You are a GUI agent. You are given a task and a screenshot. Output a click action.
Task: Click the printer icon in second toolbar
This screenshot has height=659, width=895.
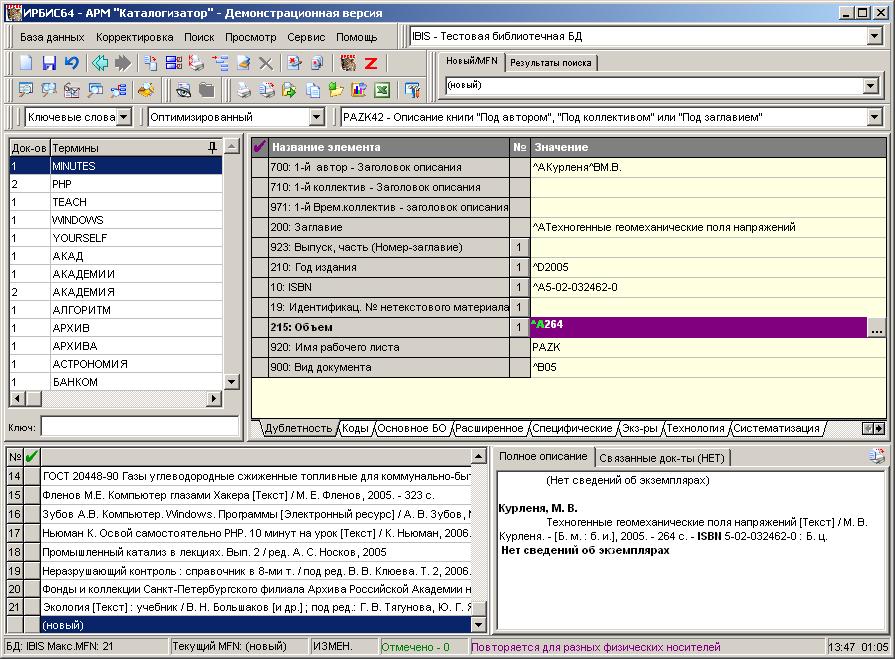point(243,90)
